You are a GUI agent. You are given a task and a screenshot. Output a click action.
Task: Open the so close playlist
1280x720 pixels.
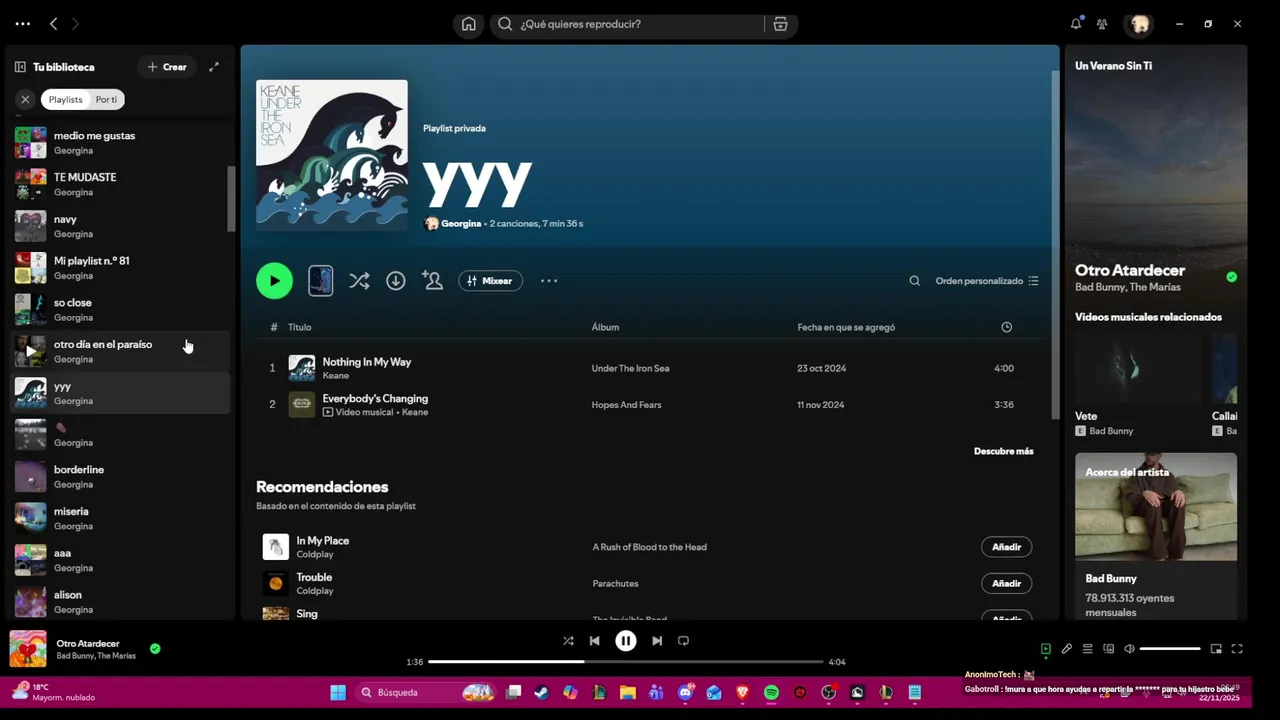(x=120, y=310)
